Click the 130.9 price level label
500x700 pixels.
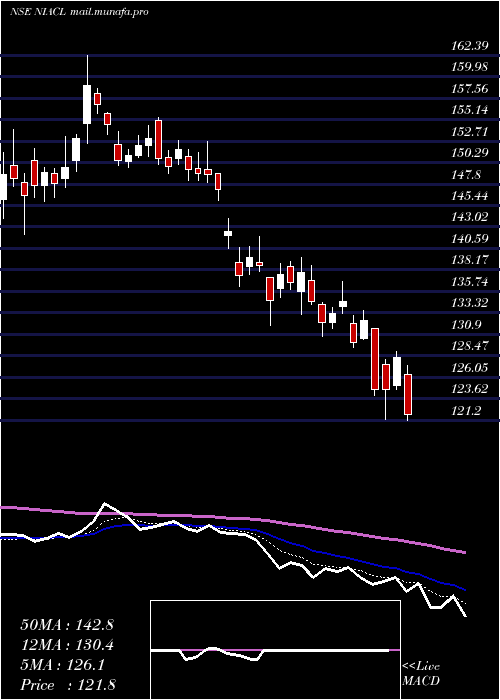click(467, 325)
